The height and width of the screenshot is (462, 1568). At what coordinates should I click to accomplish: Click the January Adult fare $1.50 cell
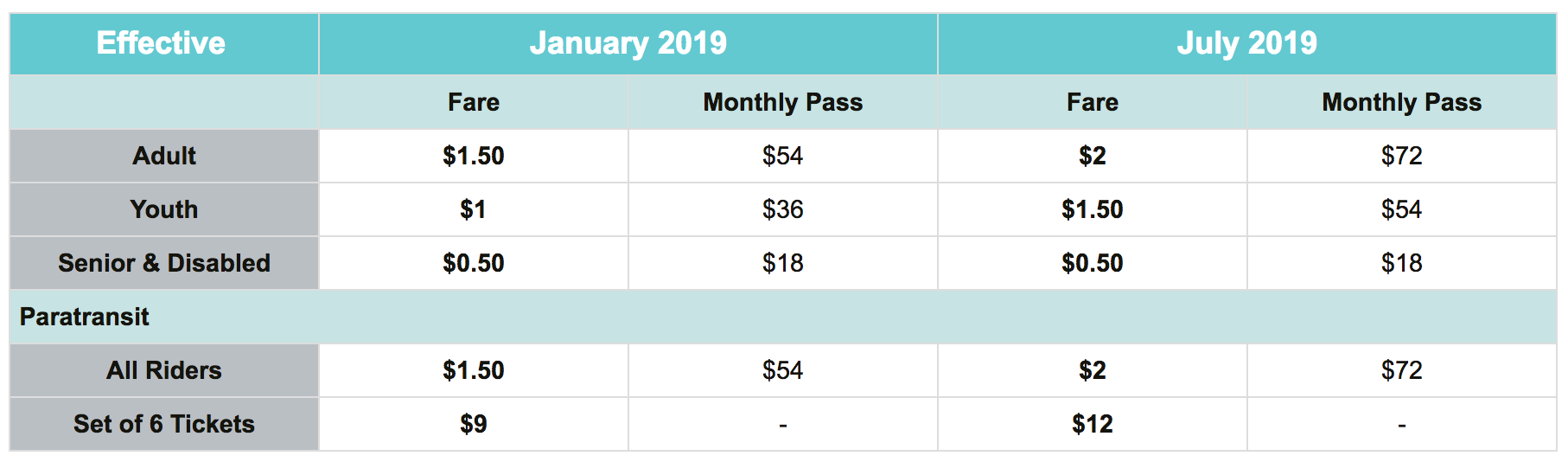pyautogui.click(x=474, y=156)
